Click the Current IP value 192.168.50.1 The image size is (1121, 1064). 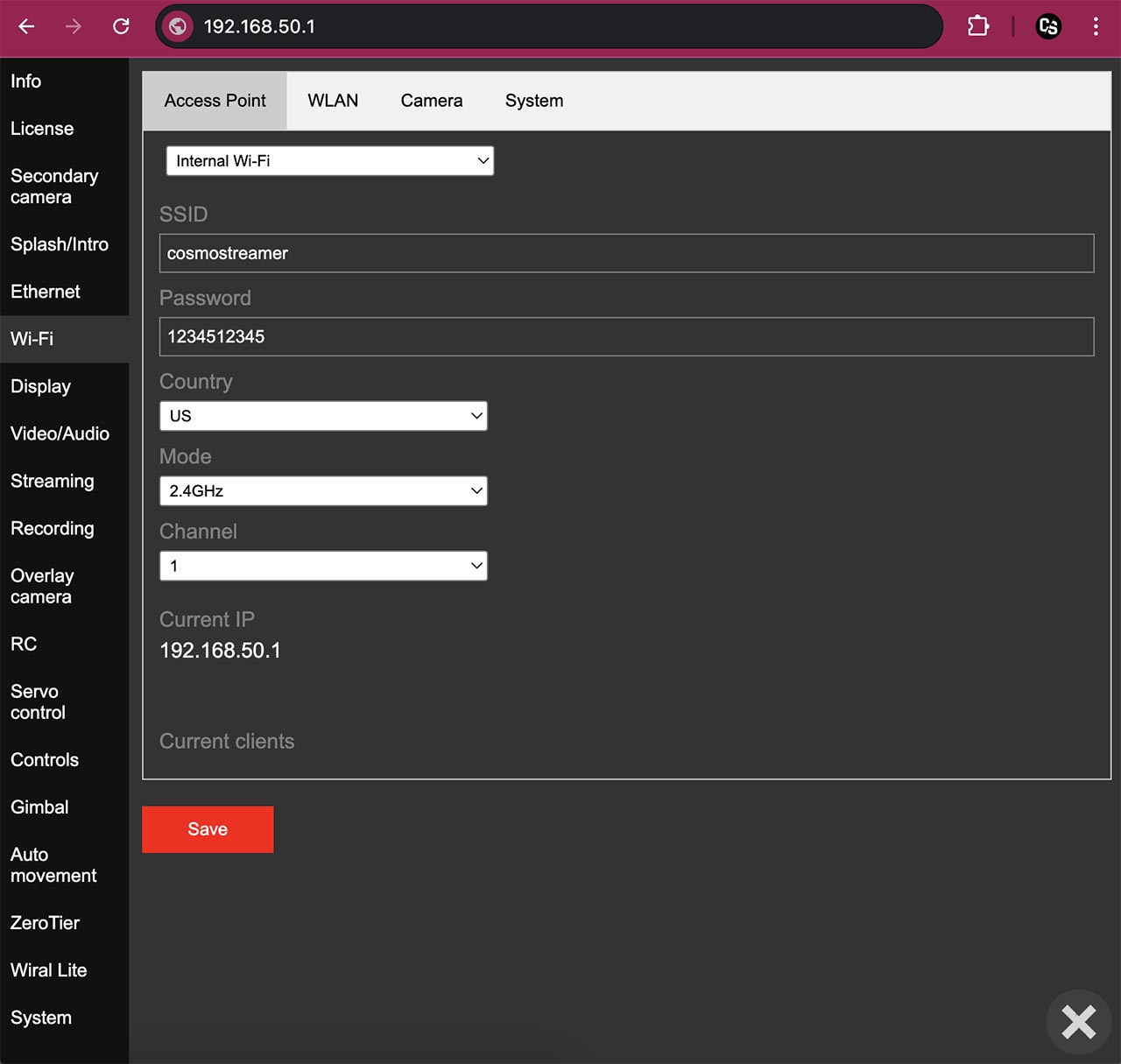(220, 650)
